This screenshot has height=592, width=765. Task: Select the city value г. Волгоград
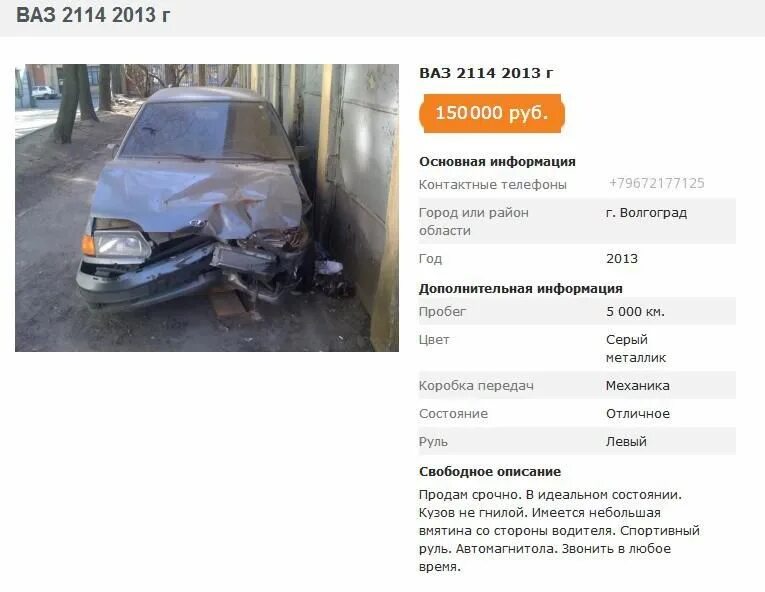coord(646,213)
